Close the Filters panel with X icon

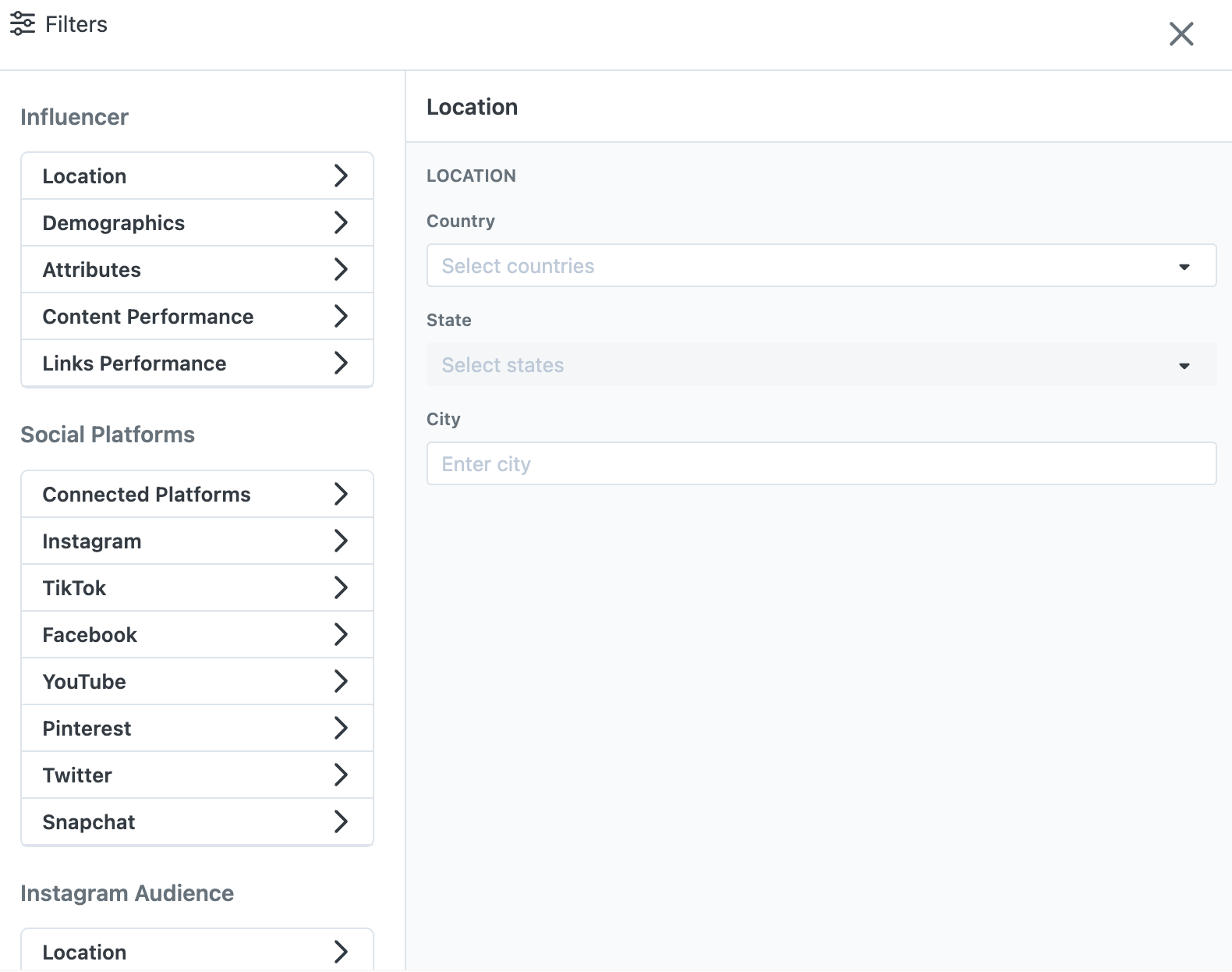[x=1181, y=34]
